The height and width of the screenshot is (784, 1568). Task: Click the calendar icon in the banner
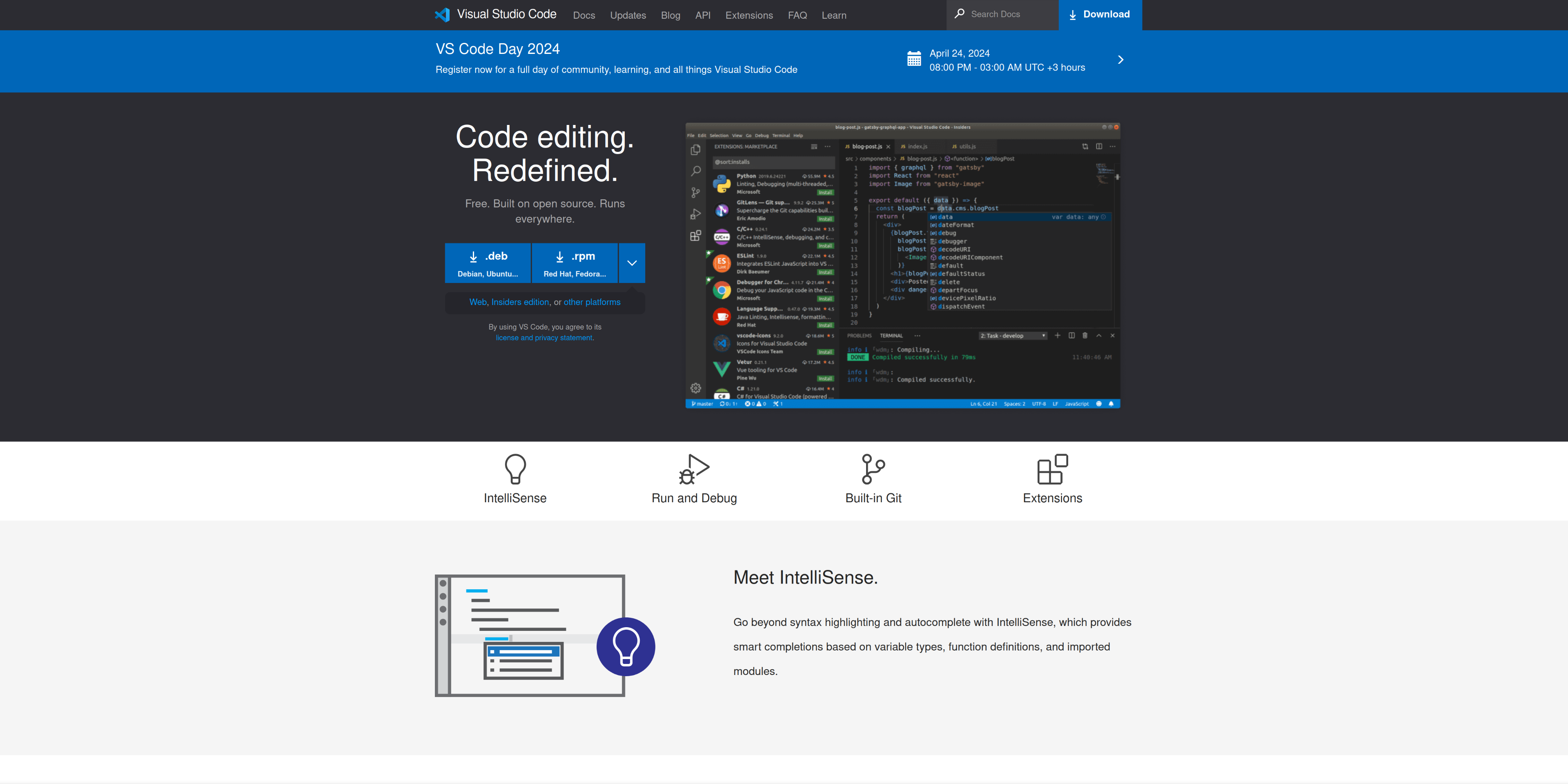click(x=914, y=59)
